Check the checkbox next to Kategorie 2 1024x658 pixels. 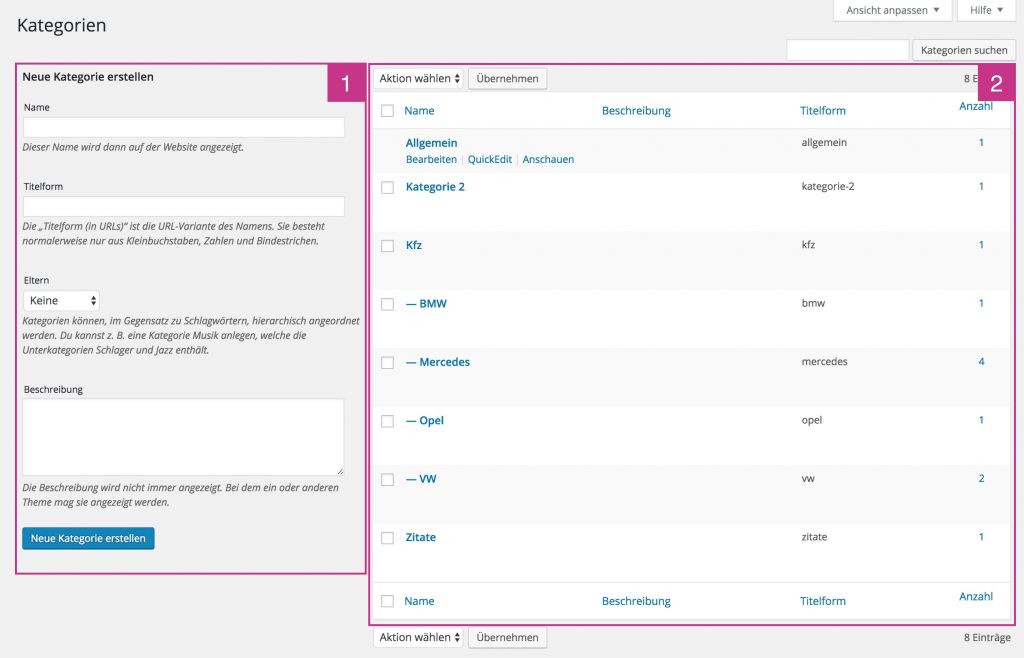[x=387, y=186]
